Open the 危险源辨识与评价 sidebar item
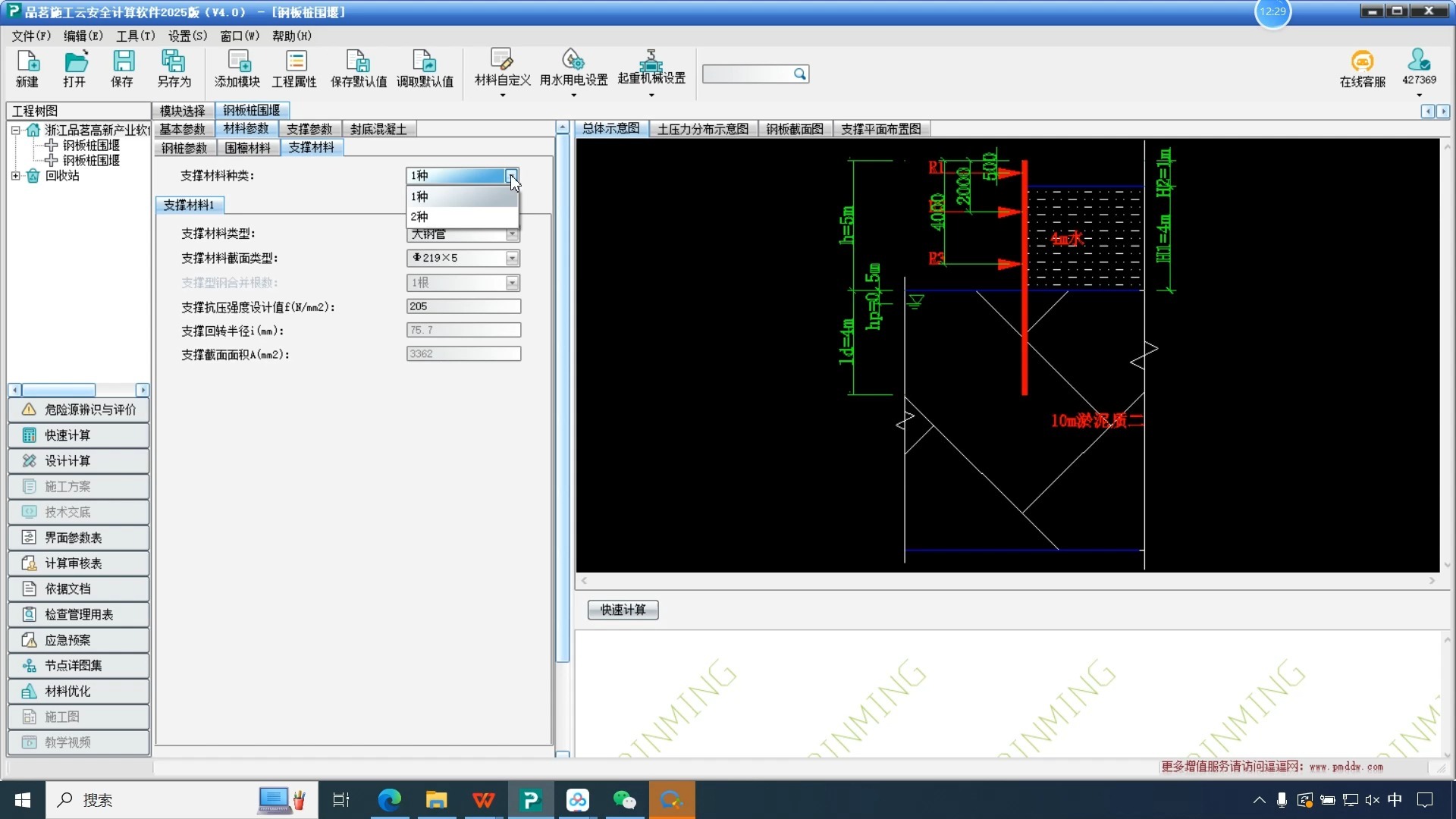 [x=79, y=409]
